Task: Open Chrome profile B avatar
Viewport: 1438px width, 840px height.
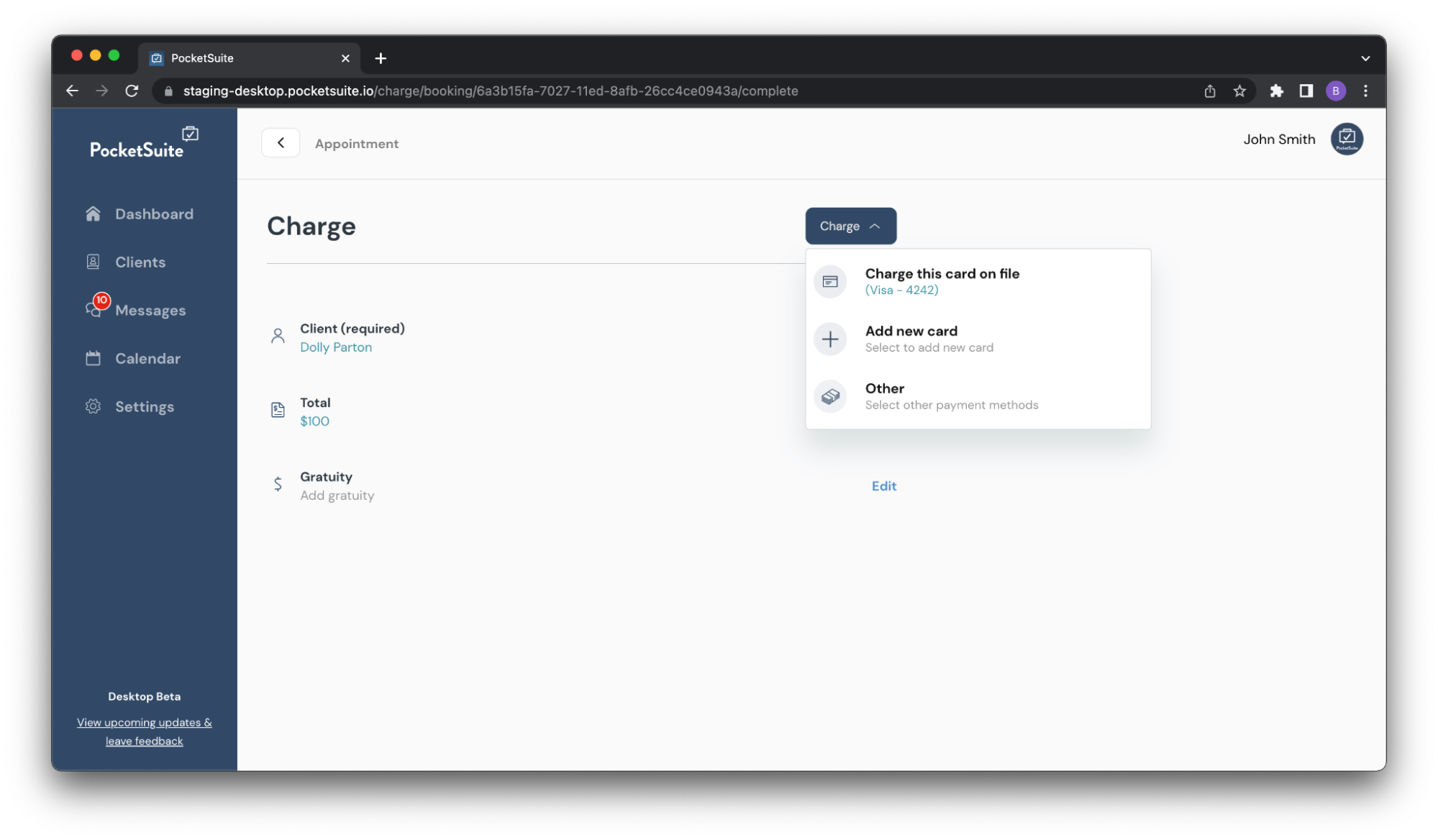Action: point(1336,91)
